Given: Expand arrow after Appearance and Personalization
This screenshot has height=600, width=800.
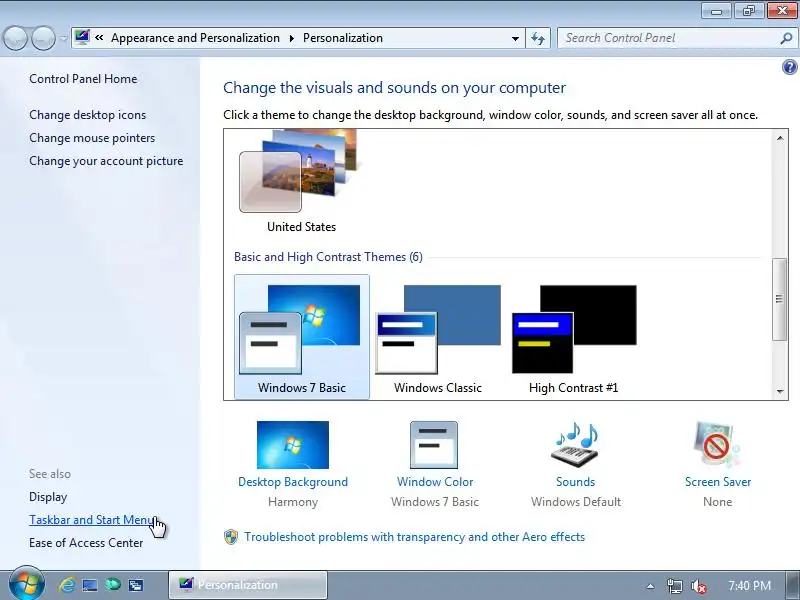Looking at the screenshot, I should point(291,38).
